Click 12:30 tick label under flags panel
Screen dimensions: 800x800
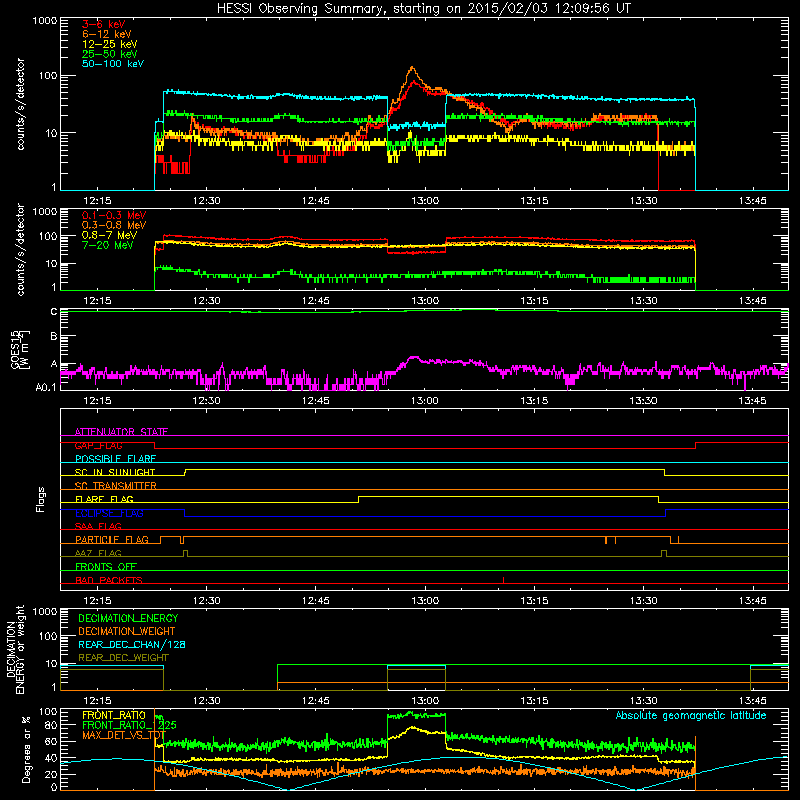coord(206,601)
